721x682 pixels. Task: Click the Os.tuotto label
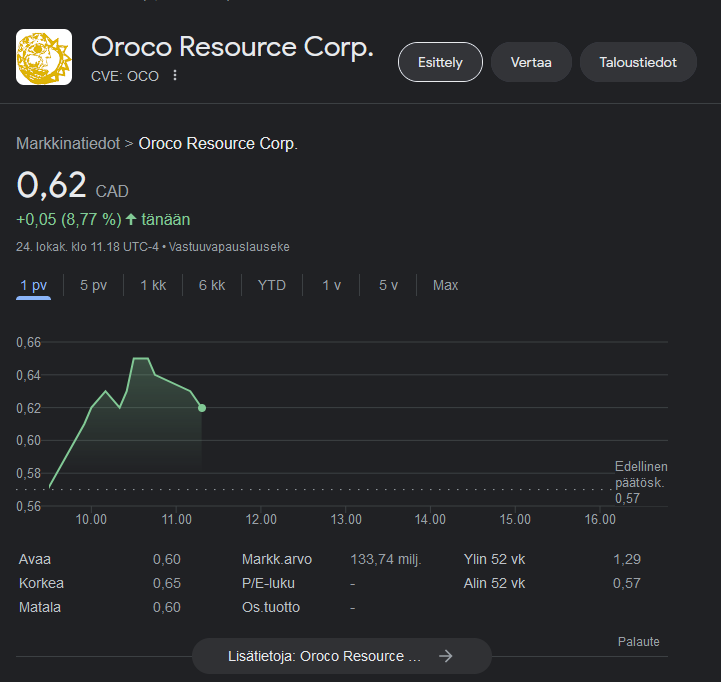pos(271,607)
